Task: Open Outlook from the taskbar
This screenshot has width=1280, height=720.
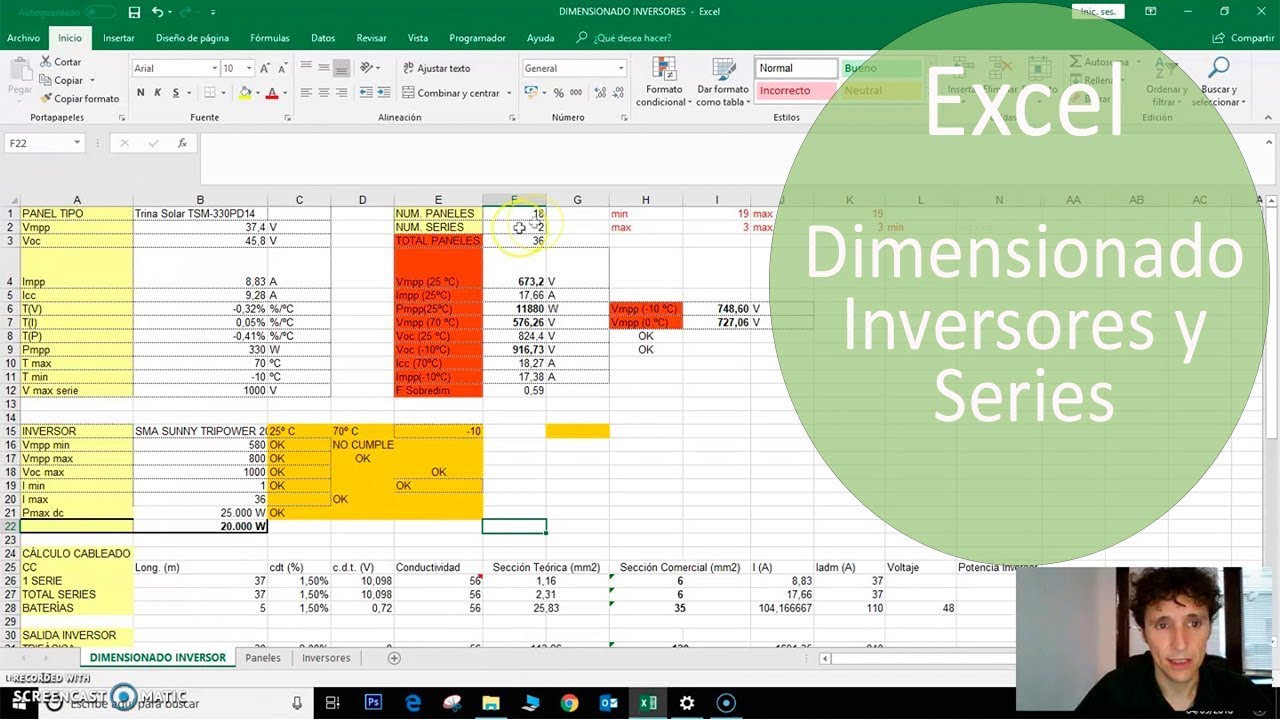Action: click(x=608, y=703)
